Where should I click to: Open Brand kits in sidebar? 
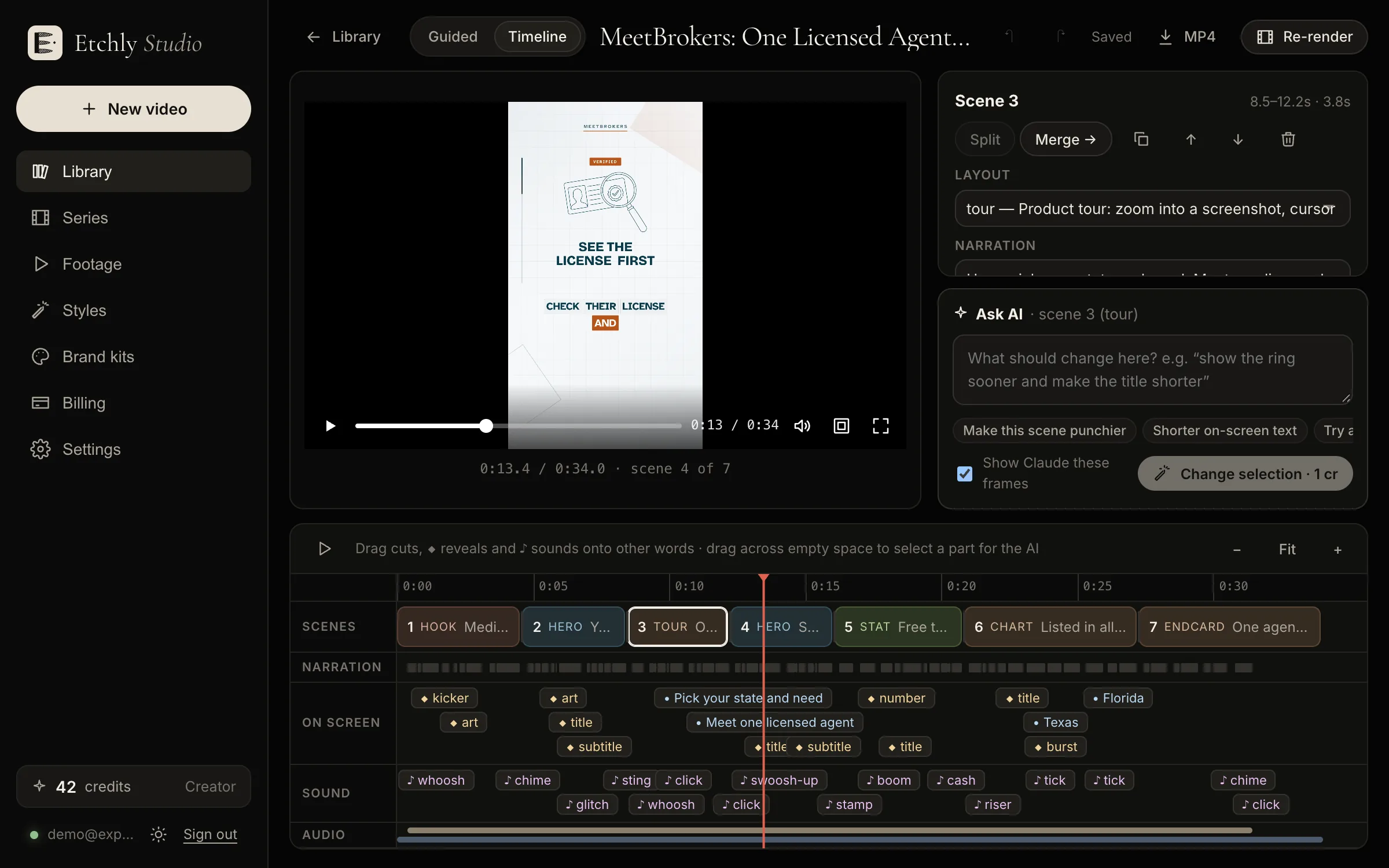pos(134,356)
